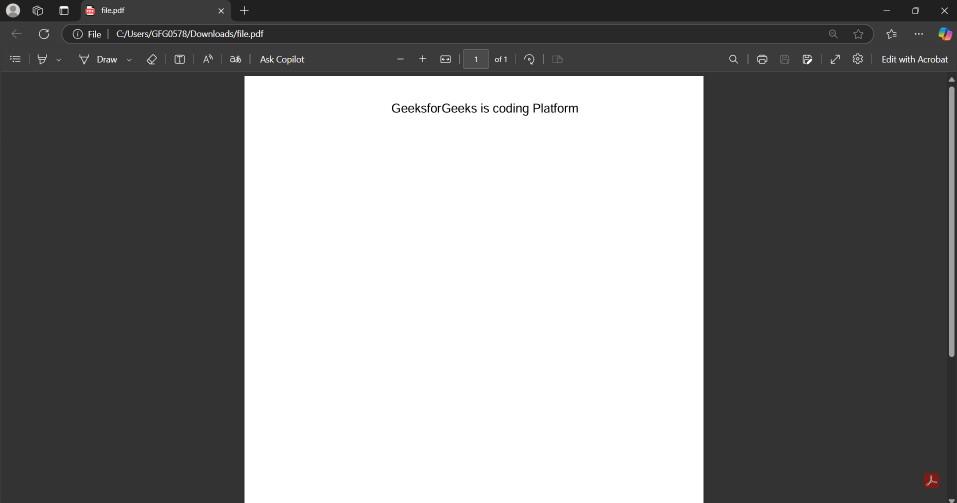Click Ask Copilot button

[282, 59]
